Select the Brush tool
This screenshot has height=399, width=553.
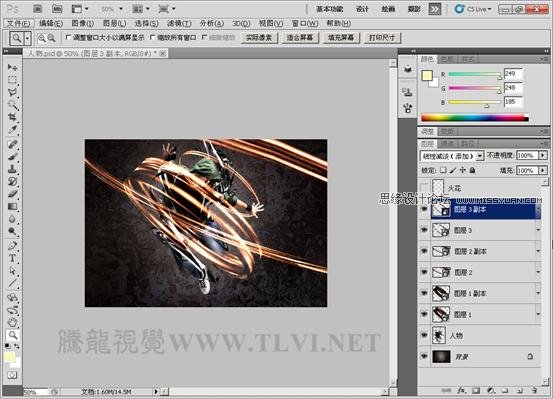[13, 156]
